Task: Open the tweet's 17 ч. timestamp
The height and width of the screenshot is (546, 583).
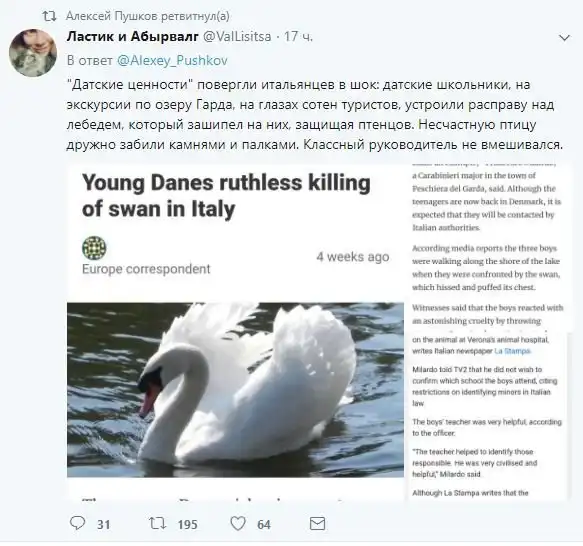Action: (299, 36)
